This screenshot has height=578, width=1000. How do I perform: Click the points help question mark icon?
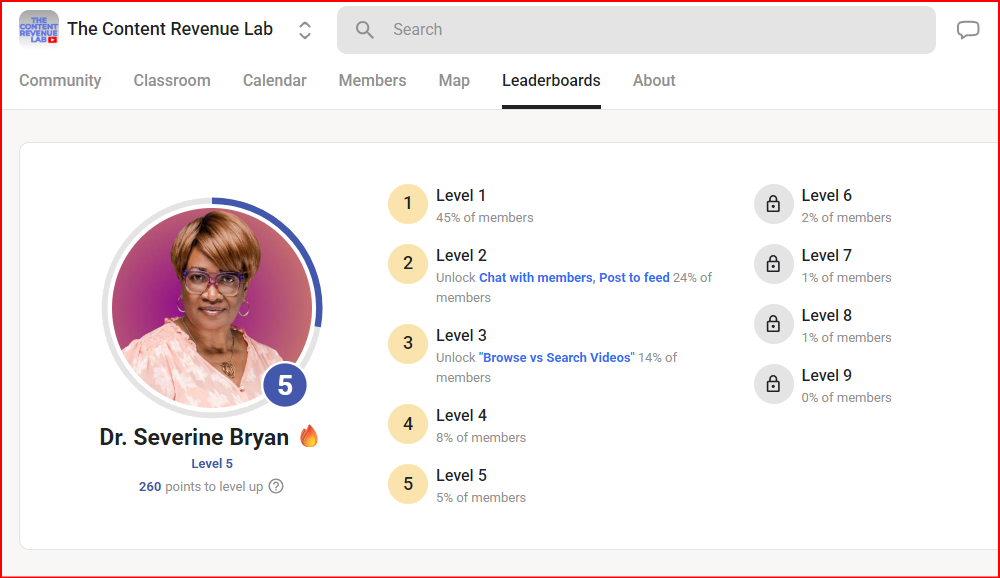[x=276, y=487]
